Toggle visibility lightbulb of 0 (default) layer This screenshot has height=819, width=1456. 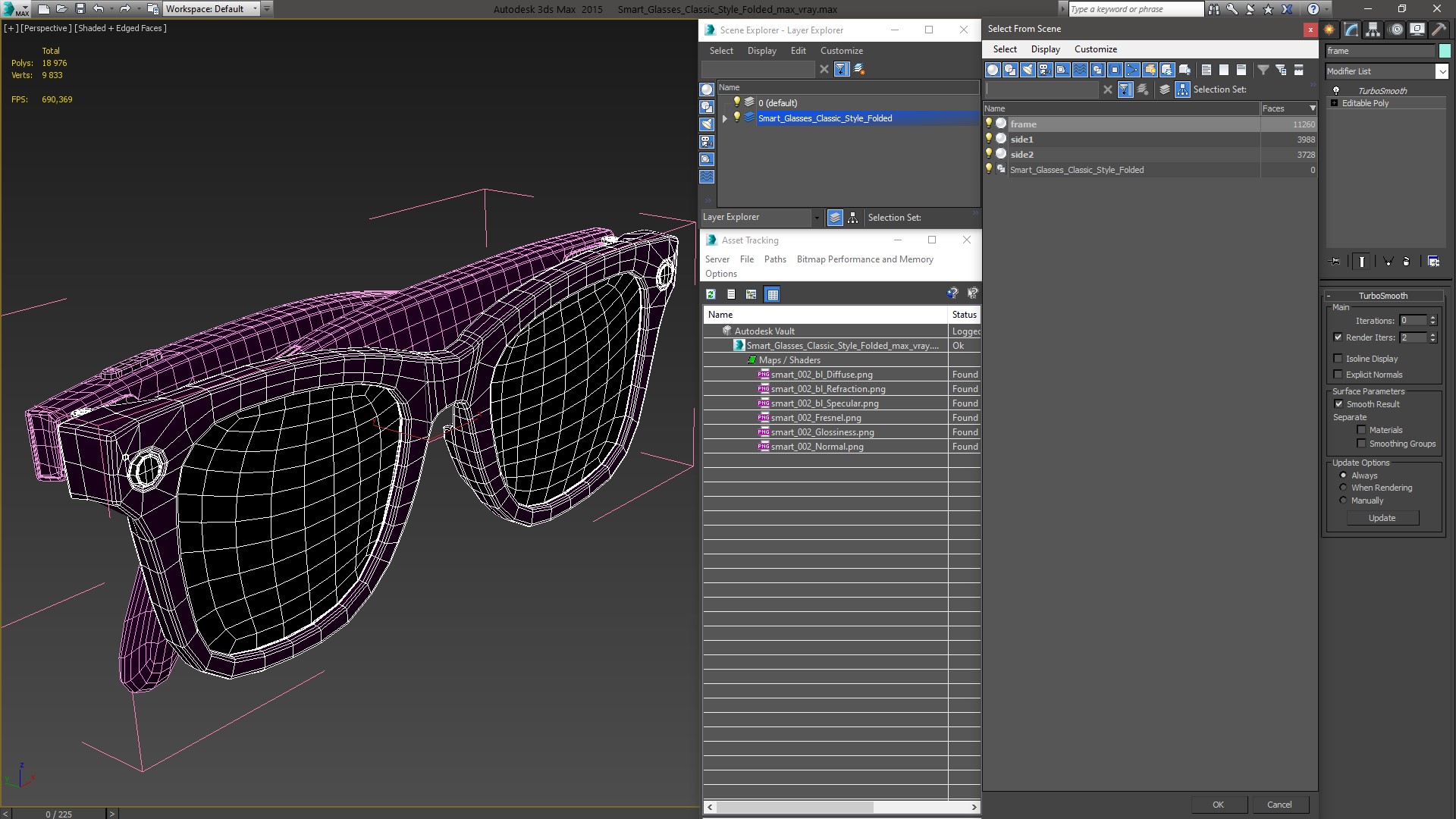(x=736, y=102)
